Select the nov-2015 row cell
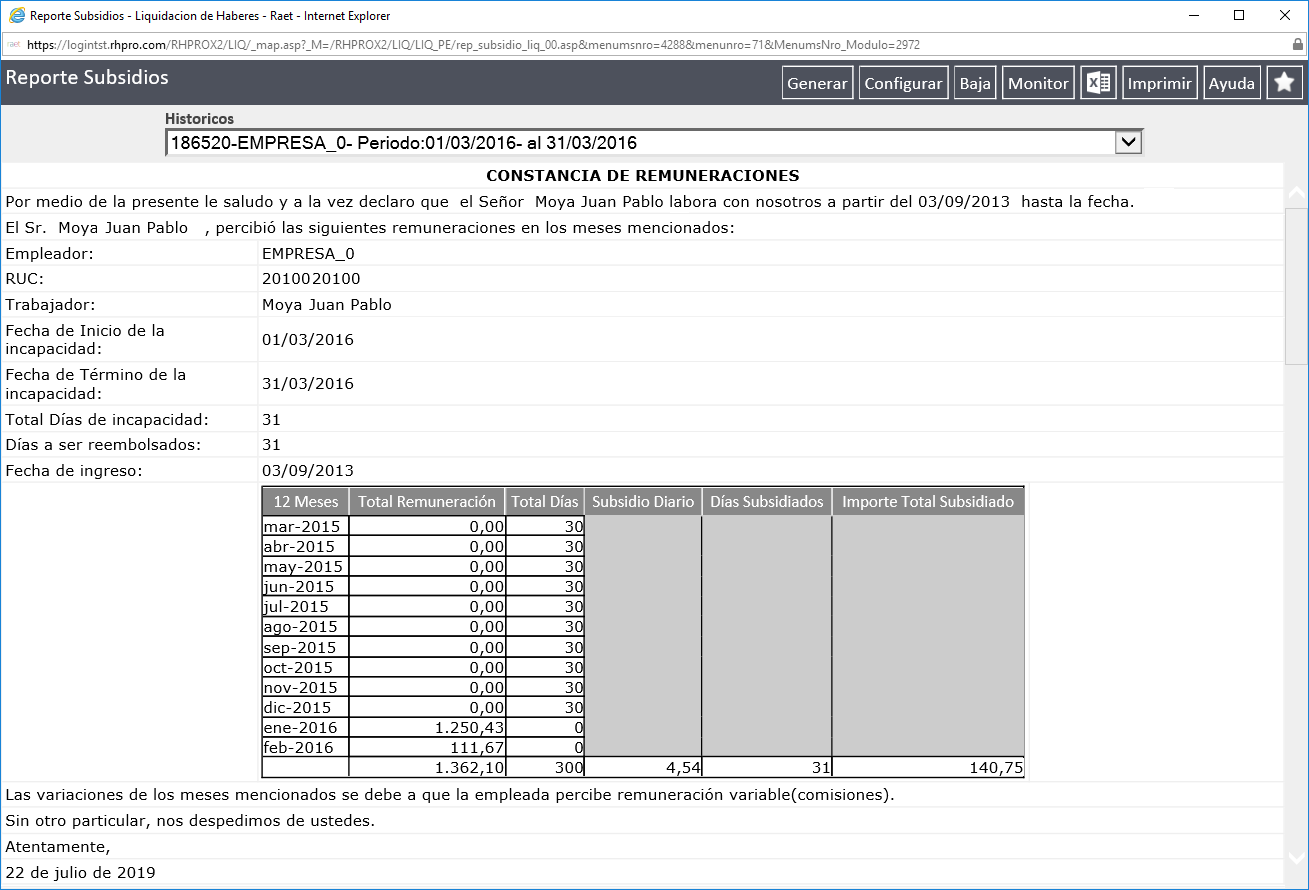This screenshot has width=1309, height=890. click(x=305, y=687)
